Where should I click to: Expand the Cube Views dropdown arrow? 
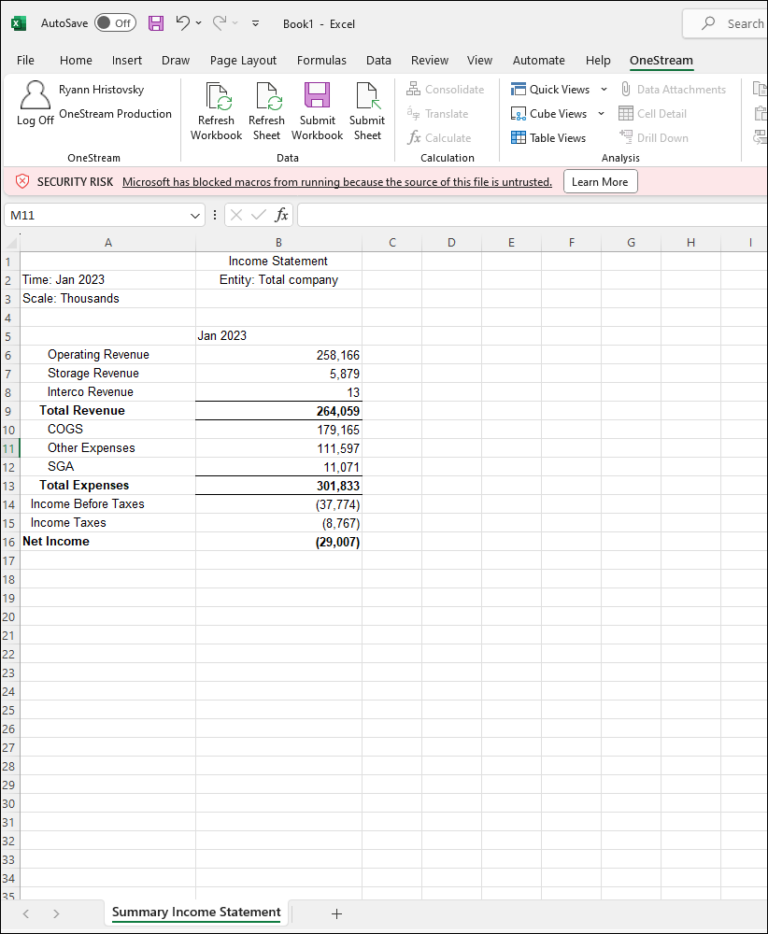601,114
